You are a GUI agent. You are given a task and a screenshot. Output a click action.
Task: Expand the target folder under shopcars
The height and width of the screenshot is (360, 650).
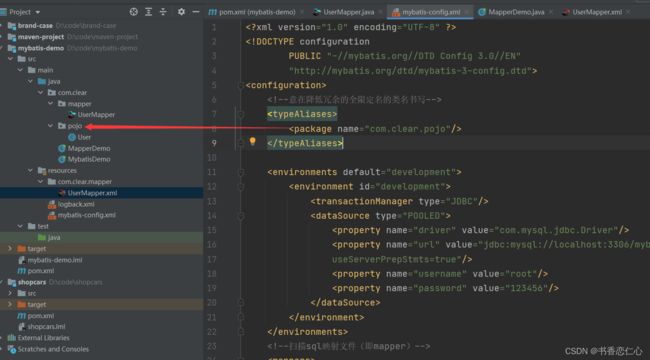click(x=10, y=304)
